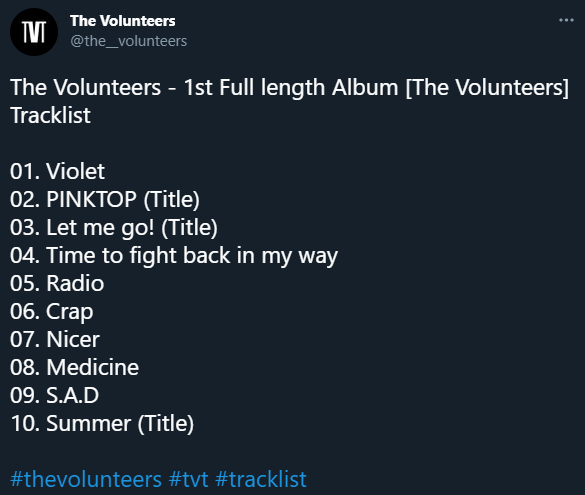Click track 07. Nicer

coord(55,339)
